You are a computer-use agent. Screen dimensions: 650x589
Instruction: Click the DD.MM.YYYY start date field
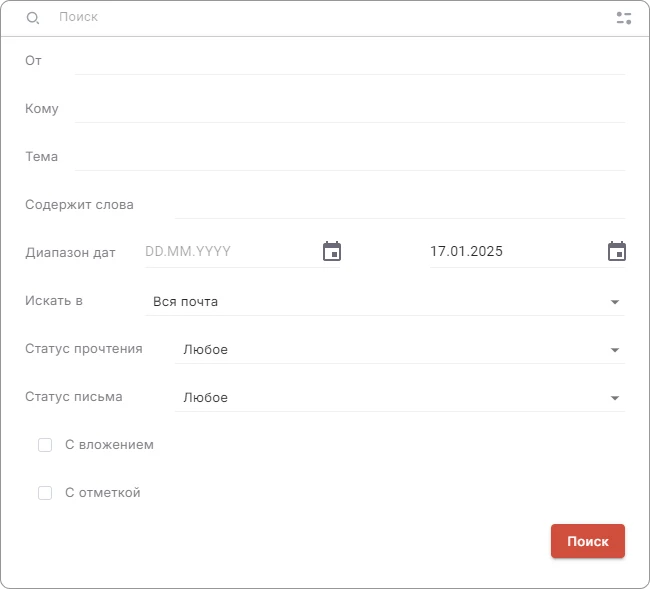tap(230, 252)
